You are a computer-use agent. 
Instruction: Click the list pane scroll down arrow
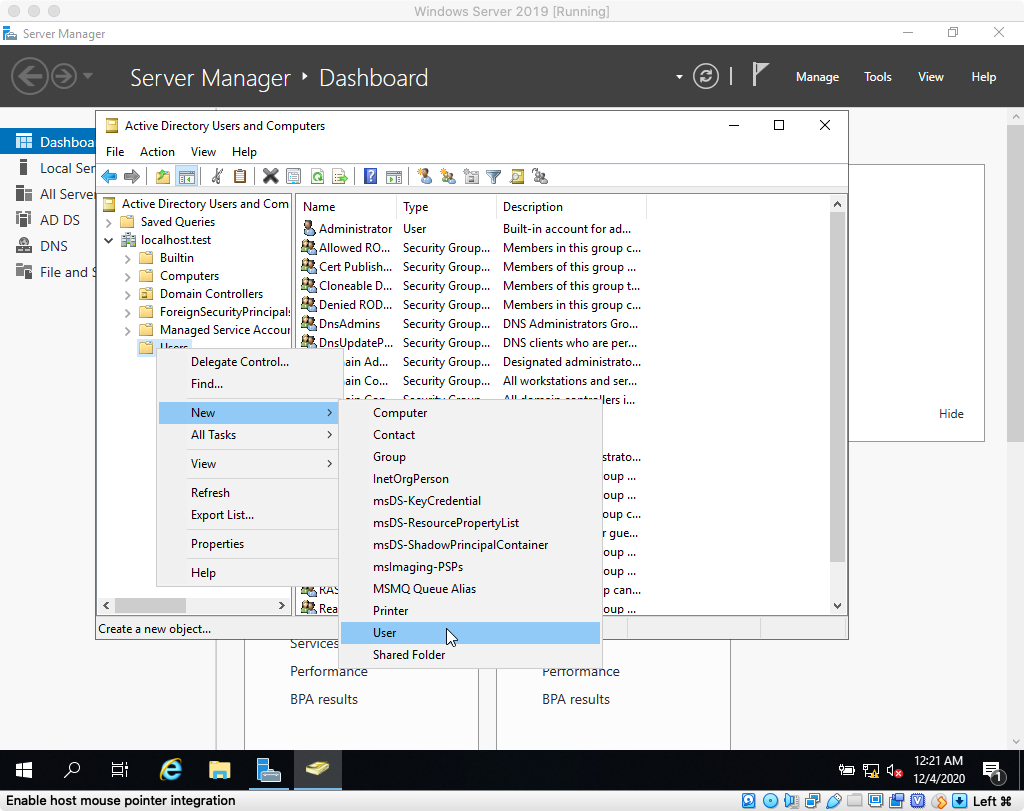point(837,606)
